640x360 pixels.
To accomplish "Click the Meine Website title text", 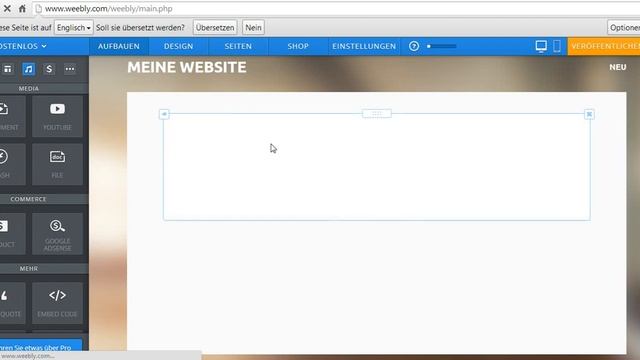I will [187, 67].
